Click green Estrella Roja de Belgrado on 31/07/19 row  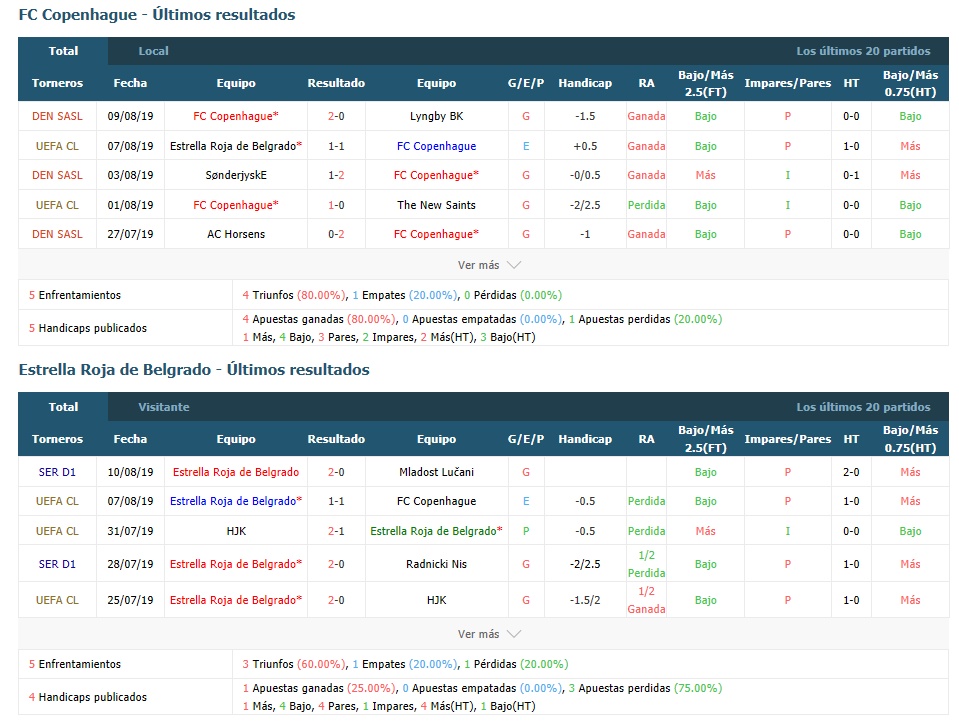tap(437, 531)
